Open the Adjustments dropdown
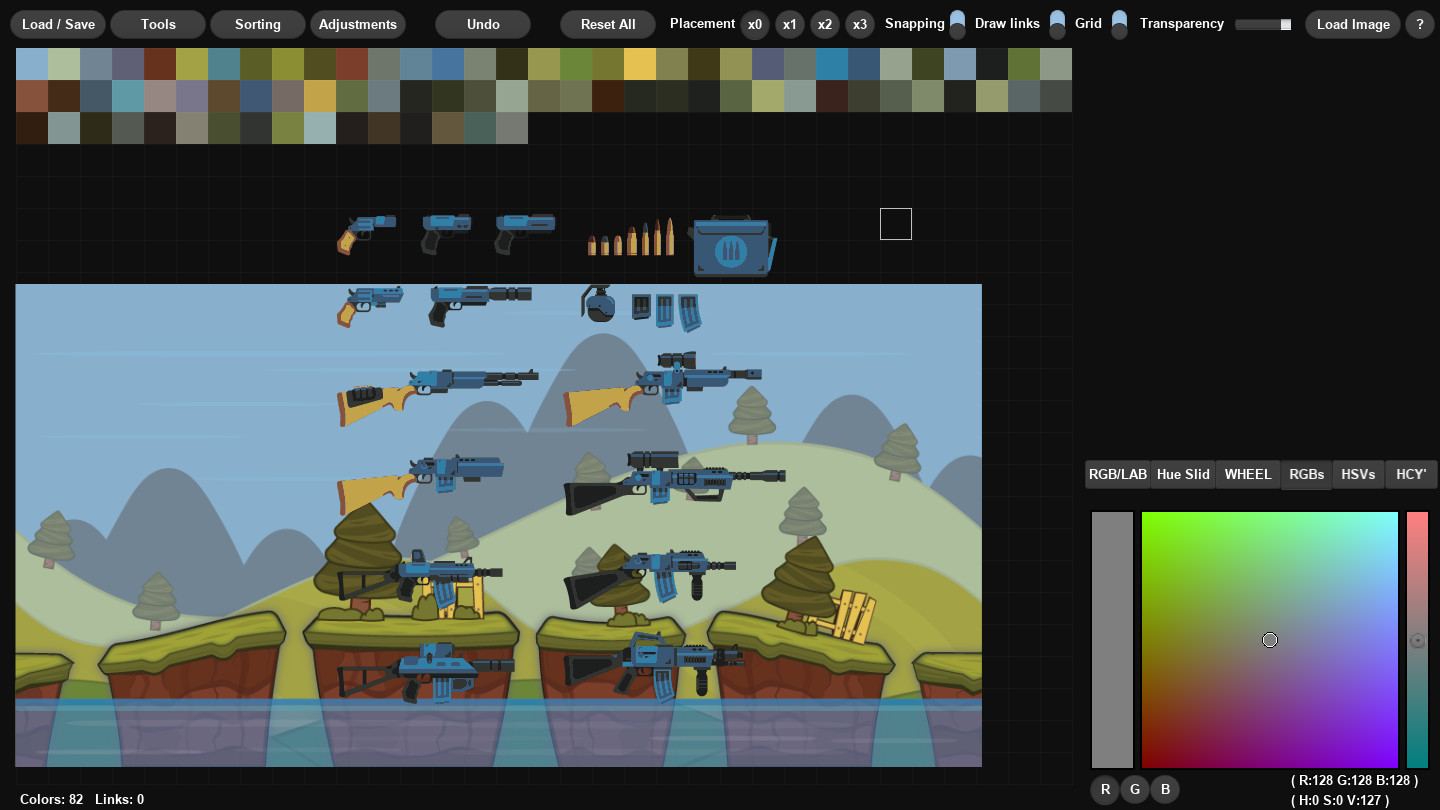This screenshot has height=810, width=1440. [357, 24]
